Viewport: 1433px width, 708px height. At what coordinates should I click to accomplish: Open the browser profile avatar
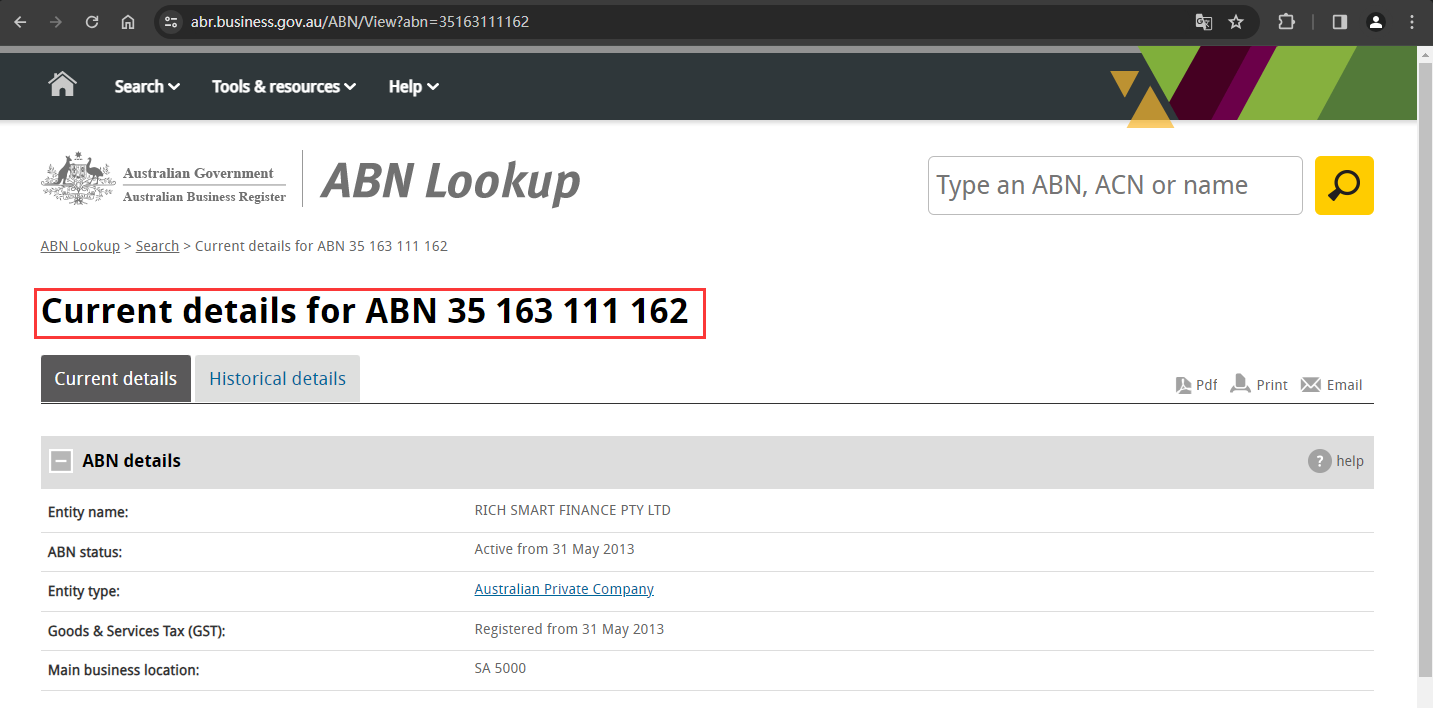point(1376,22)
